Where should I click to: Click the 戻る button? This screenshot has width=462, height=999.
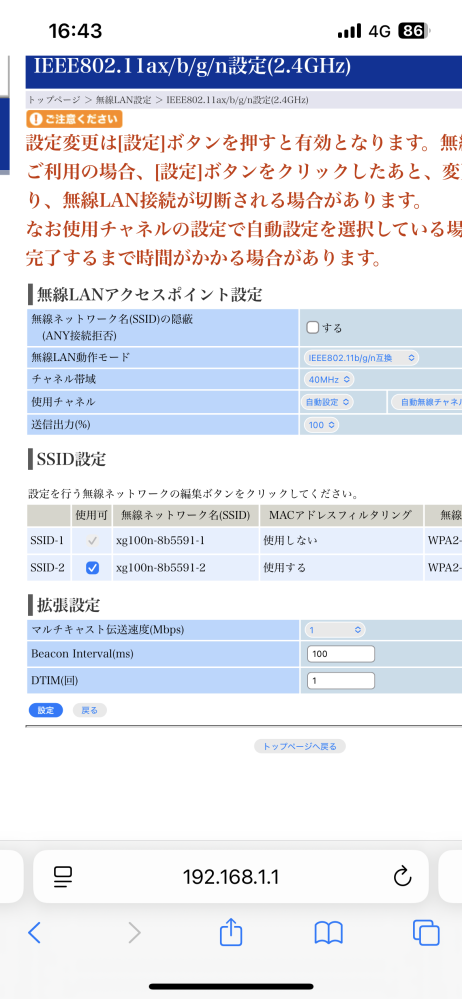coord(90,710)
